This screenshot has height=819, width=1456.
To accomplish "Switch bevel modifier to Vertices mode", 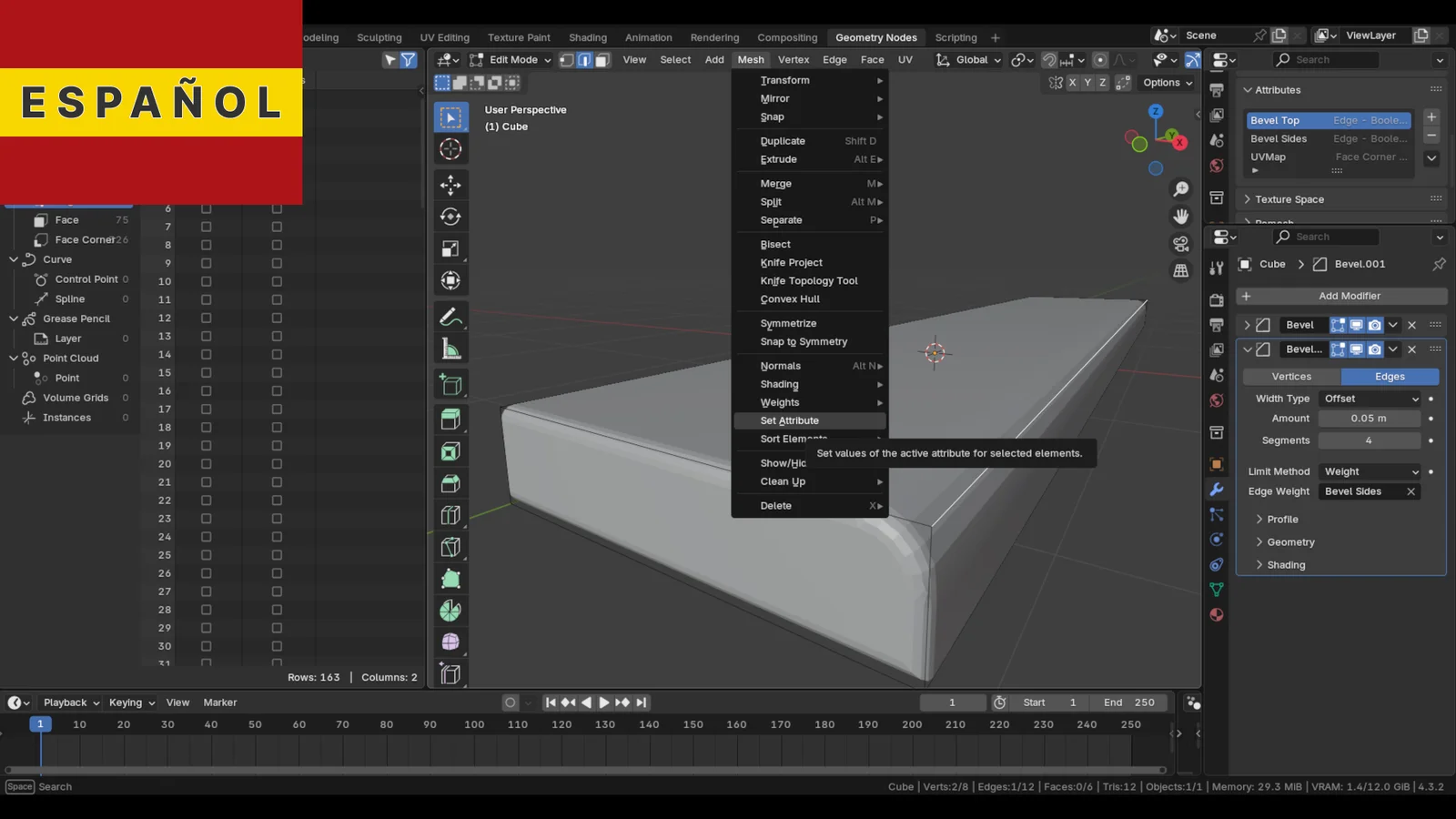I will tap(1291, 377).
